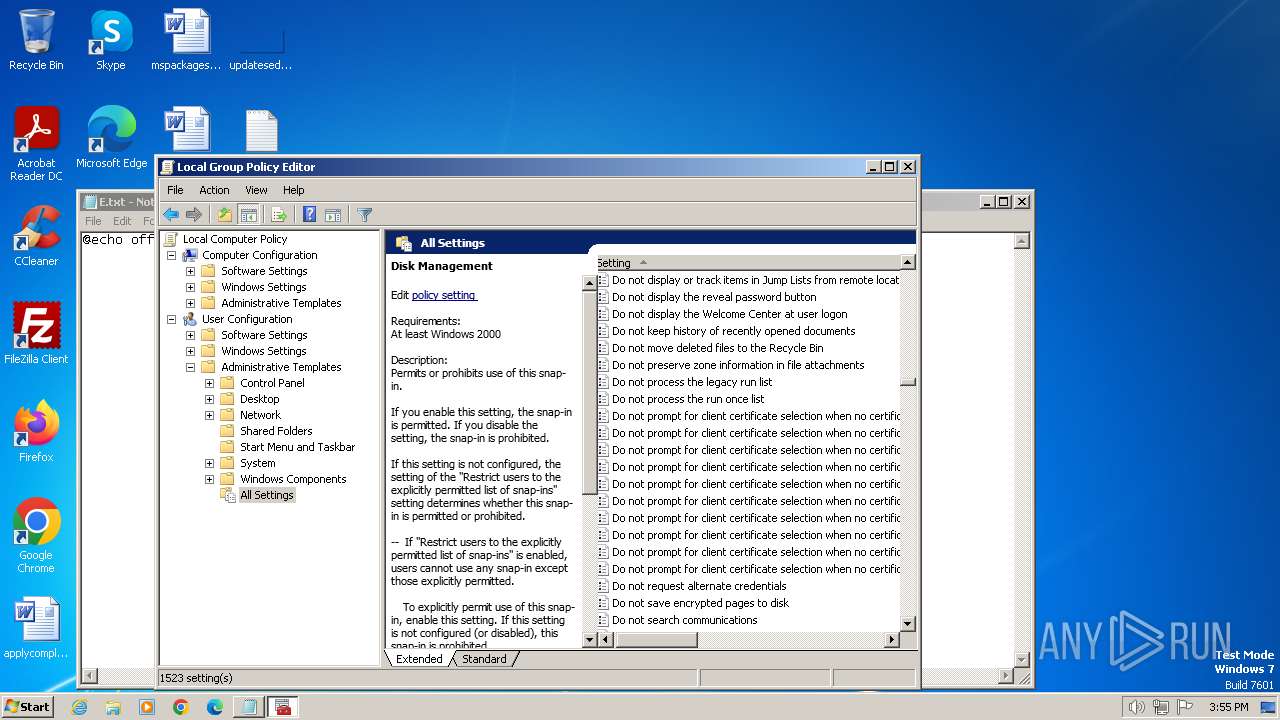The width and height of the screenshot is (1280, 720).
Task: Select Local Computer Policy root node
Action: click(x=234, y=239)
